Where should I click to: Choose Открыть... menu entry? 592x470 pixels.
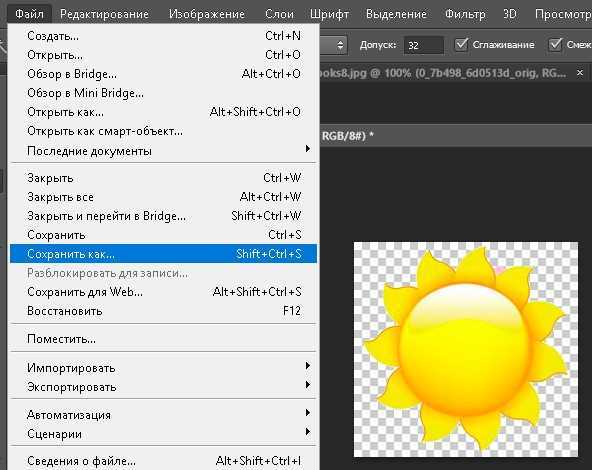[163, 55]
